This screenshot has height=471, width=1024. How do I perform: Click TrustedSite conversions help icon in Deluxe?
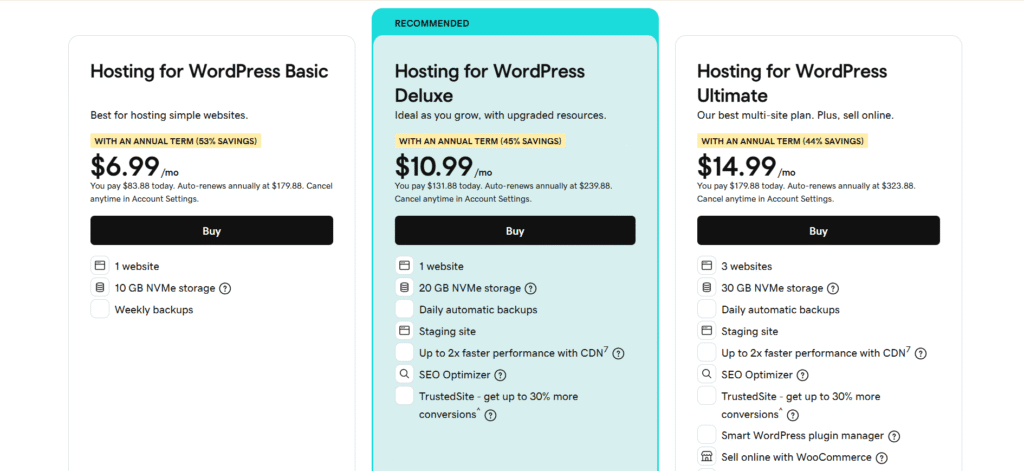pos(490,415)
